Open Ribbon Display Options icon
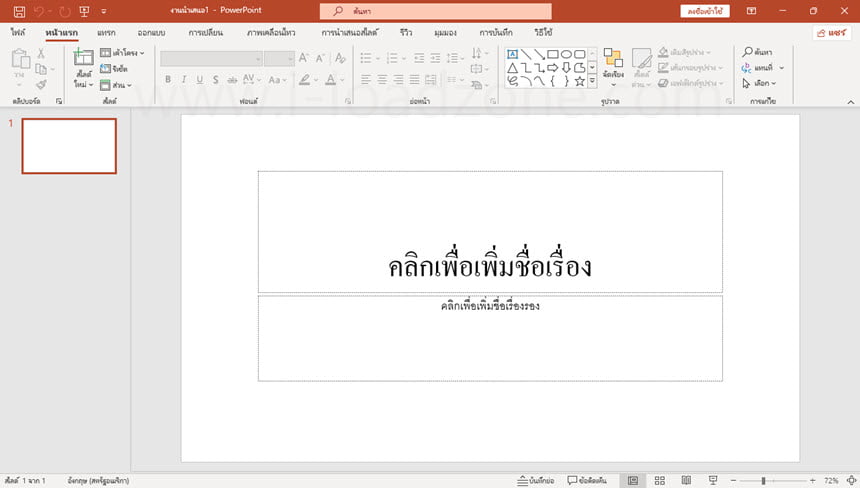This screenshot has width=860, height=489. [x=751, y=11]
